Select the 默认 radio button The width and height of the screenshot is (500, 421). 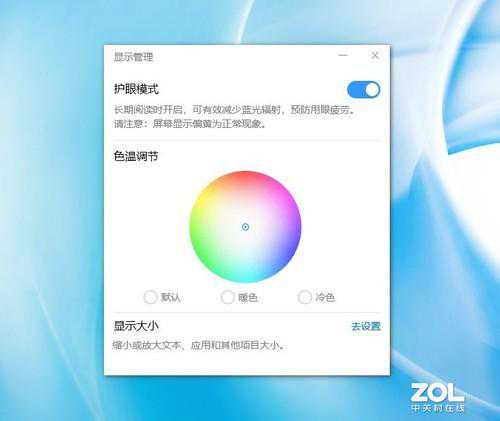pyautogui.click(x=150, y=297)
